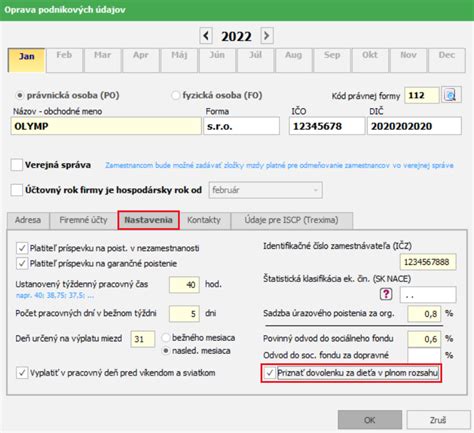Cancel with the Zruš button

pos(438,420)
